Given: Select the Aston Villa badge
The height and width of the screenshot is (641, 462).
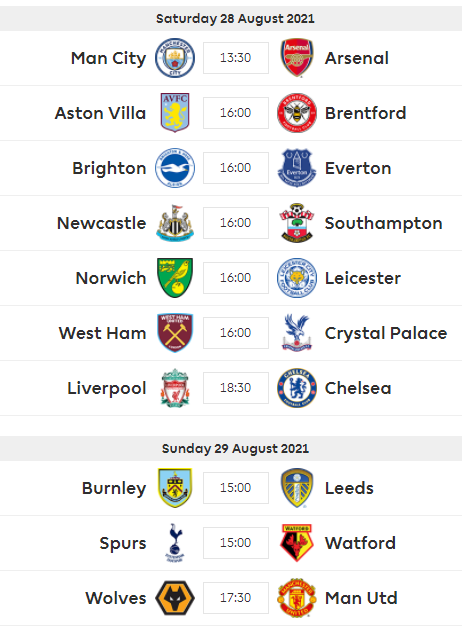Looking at the screenshot, I should coord(175,112).
